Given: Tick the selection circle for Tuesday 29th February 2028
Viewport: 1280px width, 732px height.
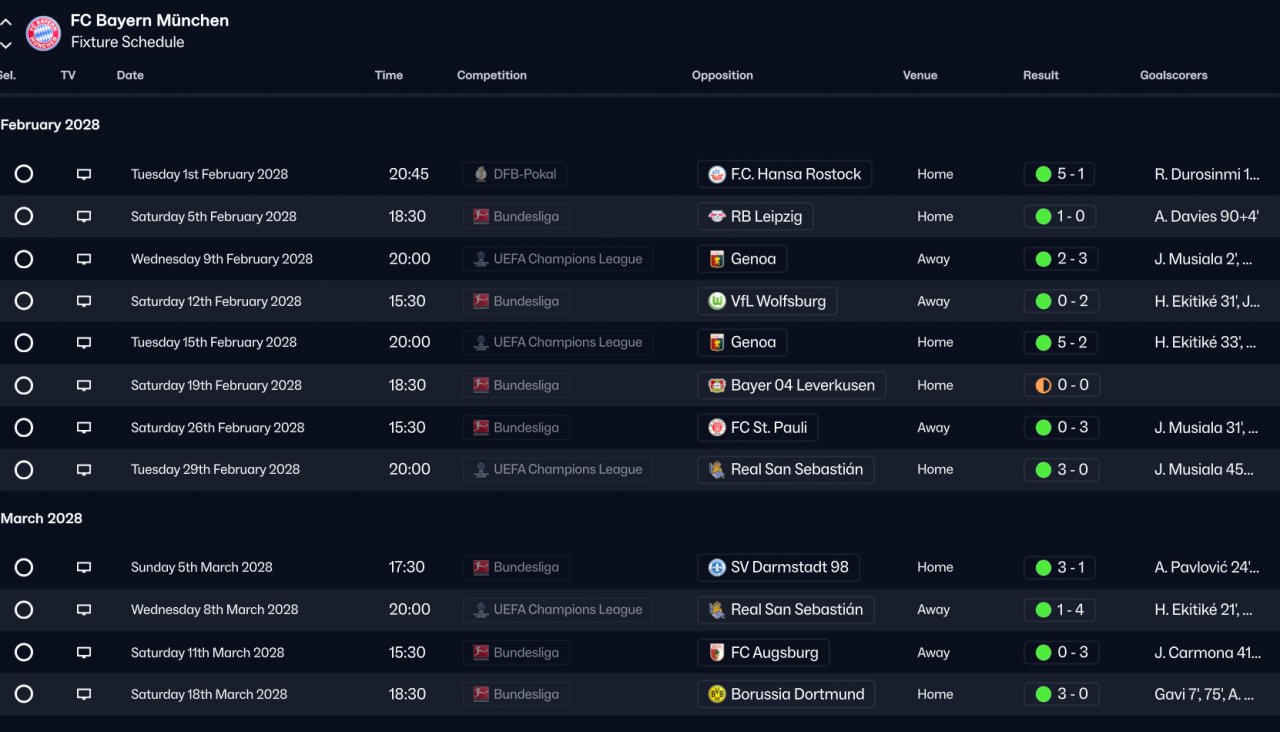Looking at the screenshot, I should [x=24, y=470].
